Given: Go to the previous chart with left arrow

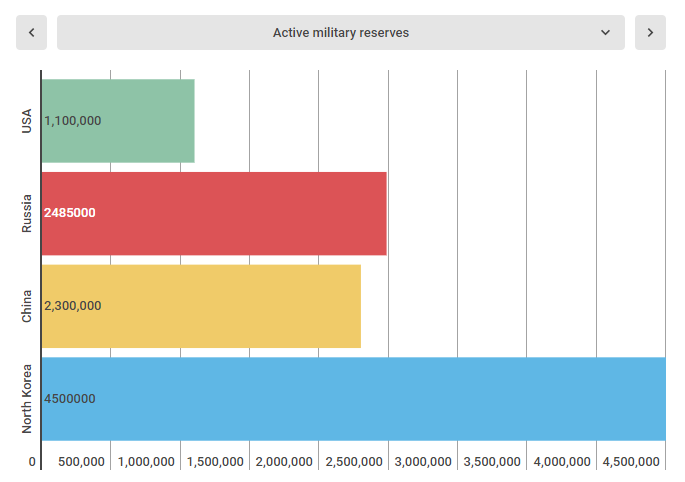Looking at the screenshot, I should (x=31, y=32).
